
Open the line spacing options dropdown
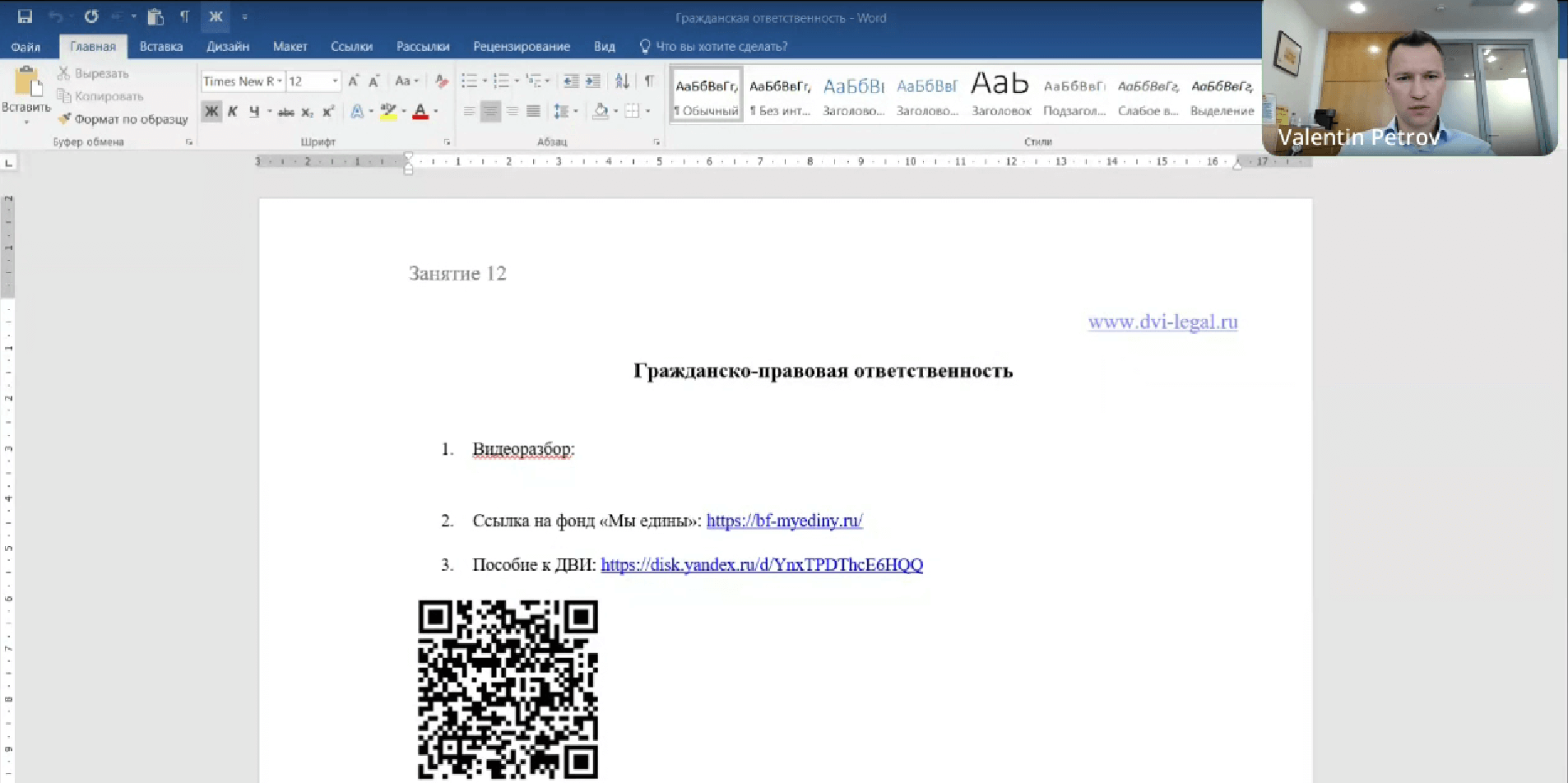click(573, 110)
